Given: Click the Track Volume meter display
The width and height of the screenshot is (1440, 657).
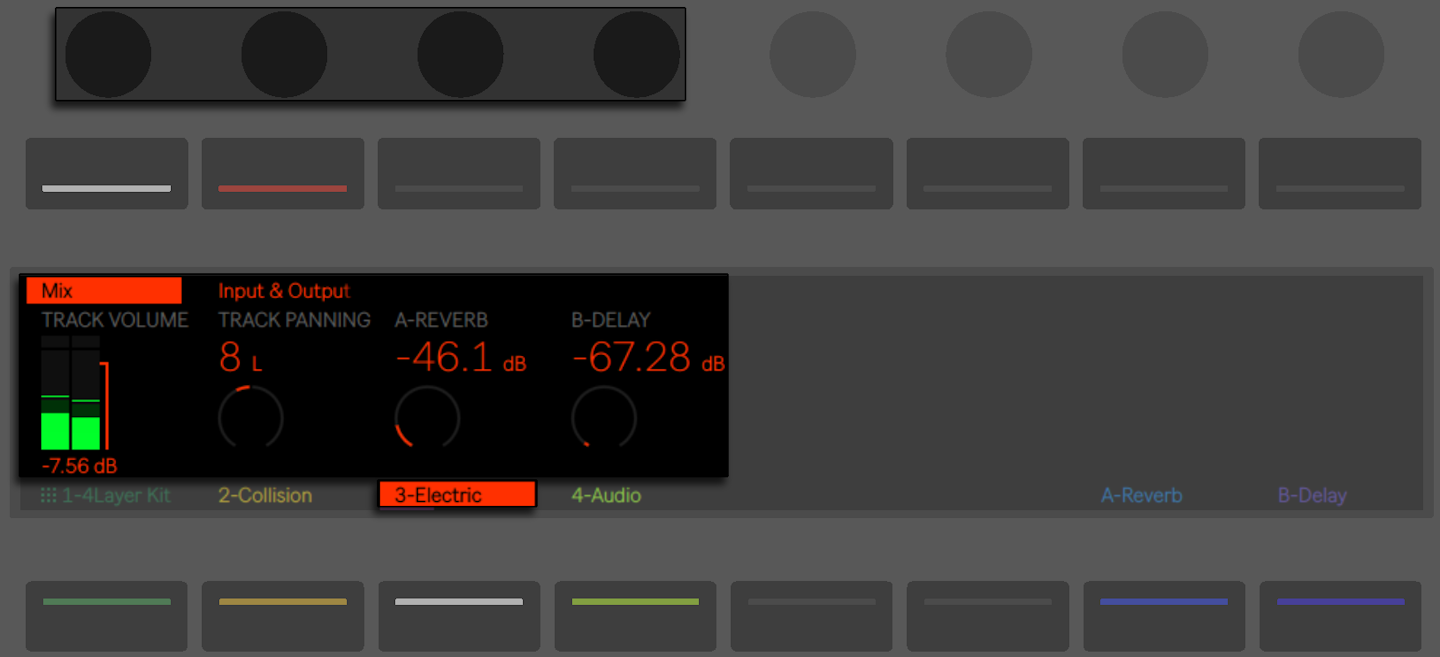Looking at the screenshot, I should [70, 400].
